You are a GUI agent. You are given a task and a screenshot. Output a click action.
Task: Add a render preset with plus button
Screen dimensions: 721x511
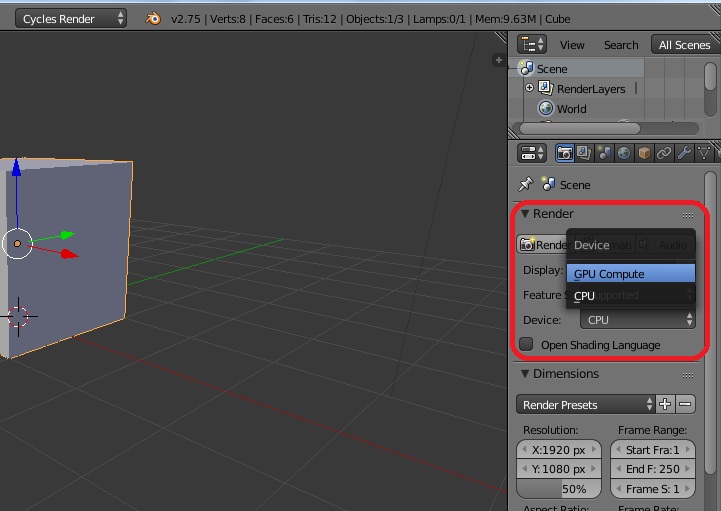coord(666,405)
